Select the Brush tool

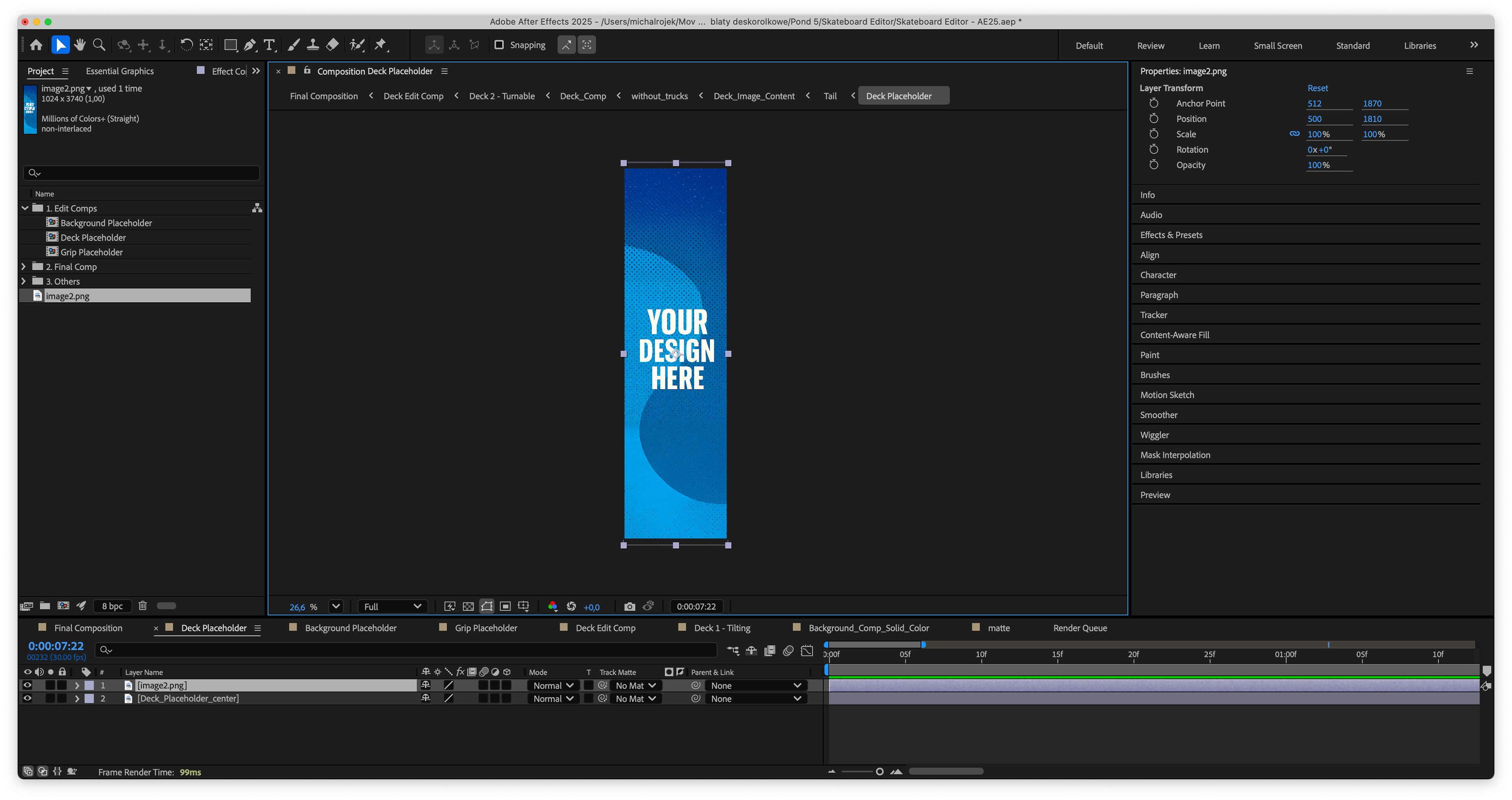tap(293, 45)
